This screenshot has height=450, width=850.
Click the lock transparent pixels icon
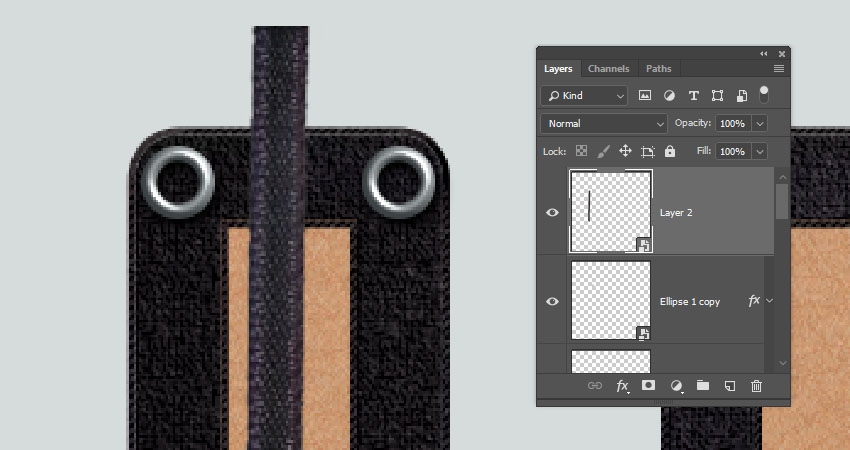(x=581, y=151)
